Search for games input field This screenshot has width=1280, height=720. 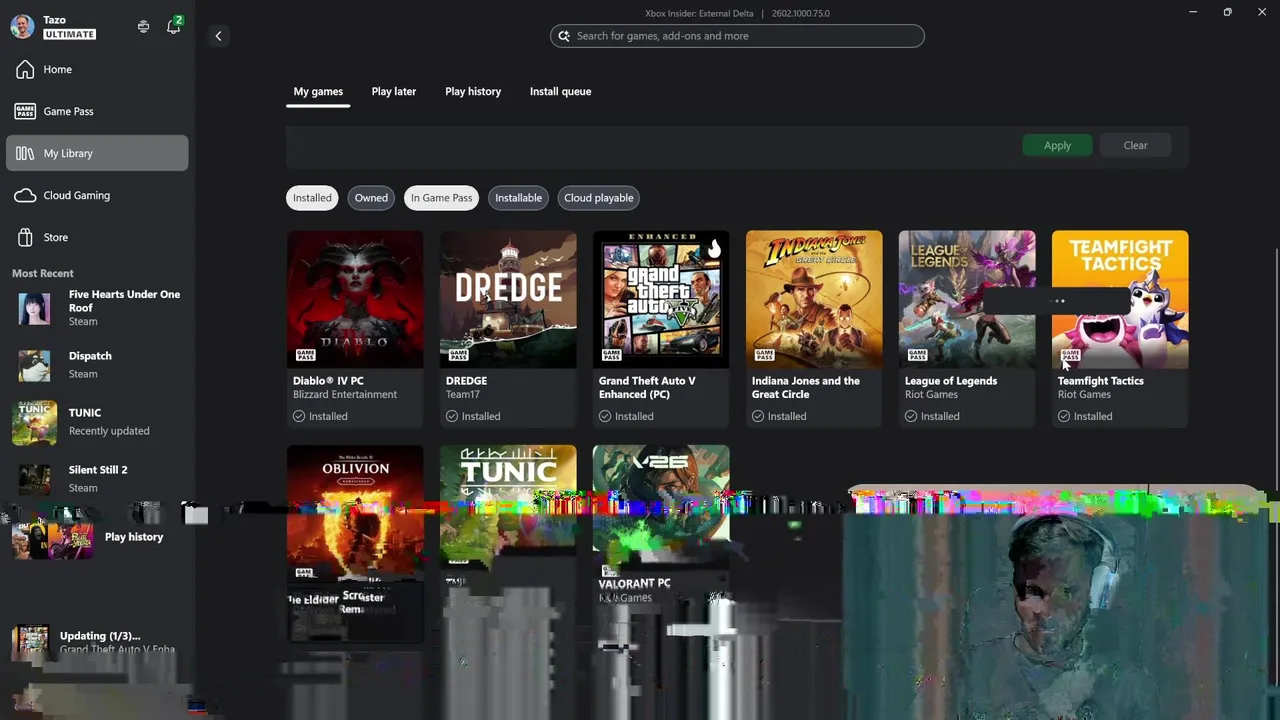tap(737, 36)
